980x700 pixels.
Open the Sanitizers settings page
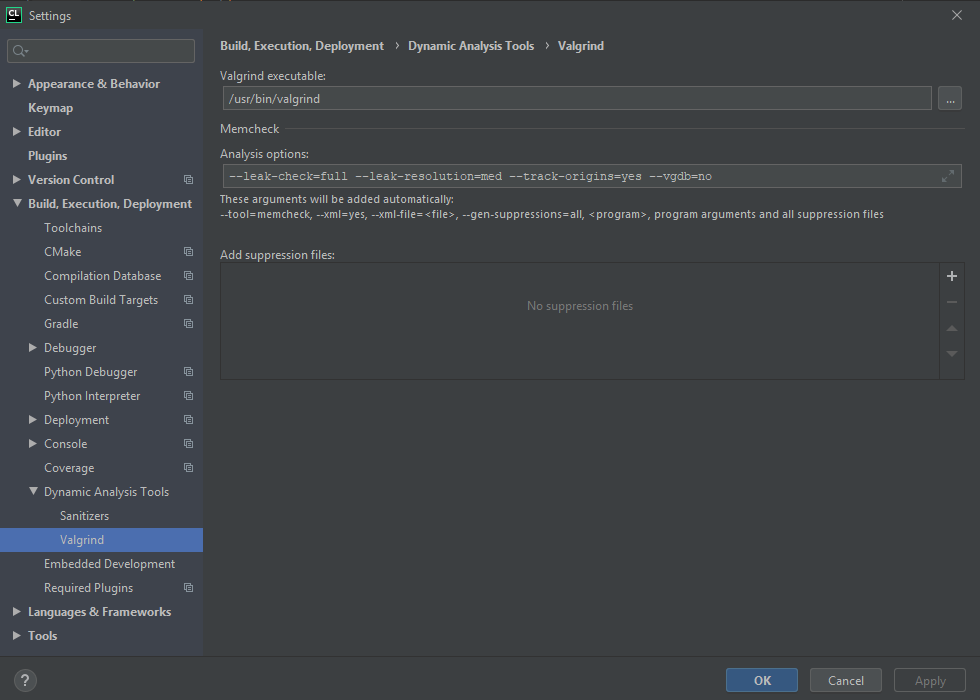(84, 516)
